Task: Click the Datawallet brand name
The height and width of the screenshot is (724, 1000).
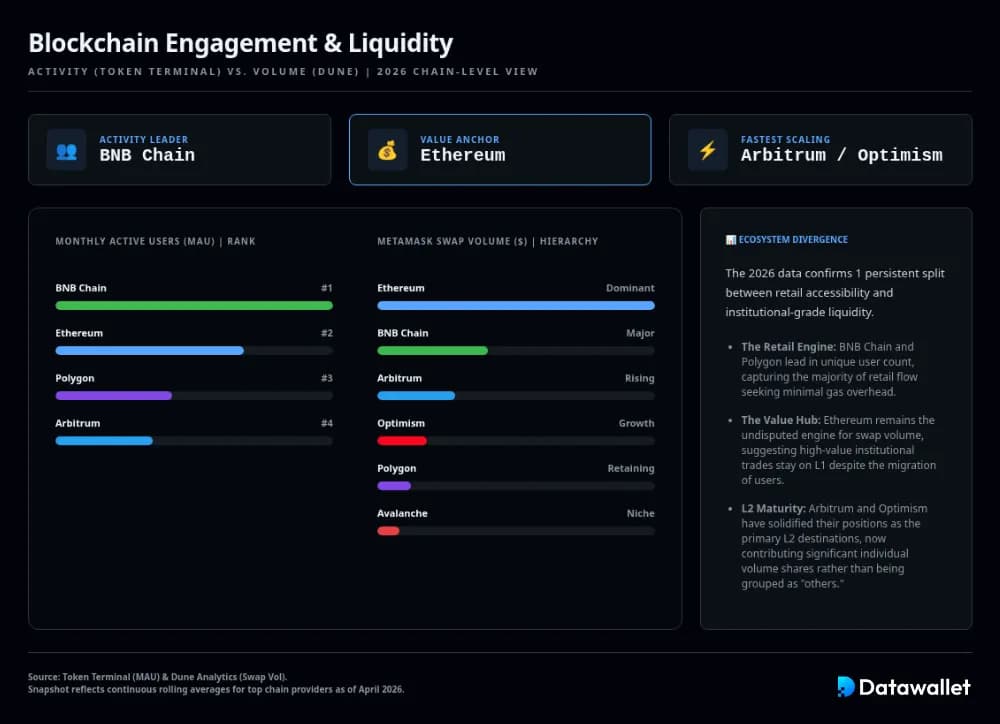Action: (915, 687)
